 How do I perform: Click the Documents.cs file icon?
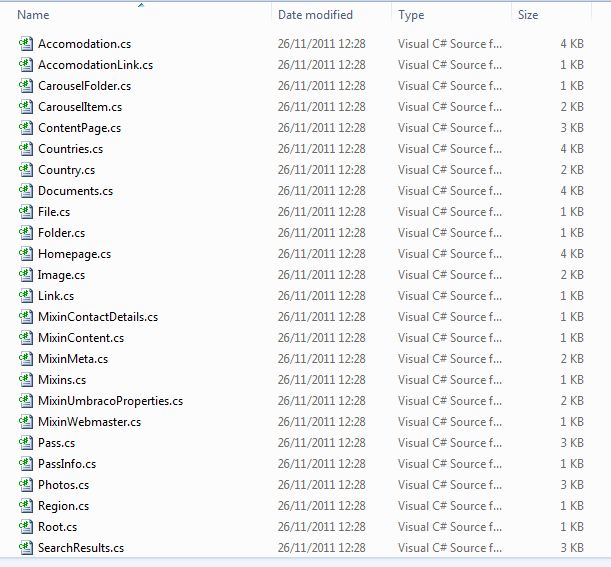26,191
